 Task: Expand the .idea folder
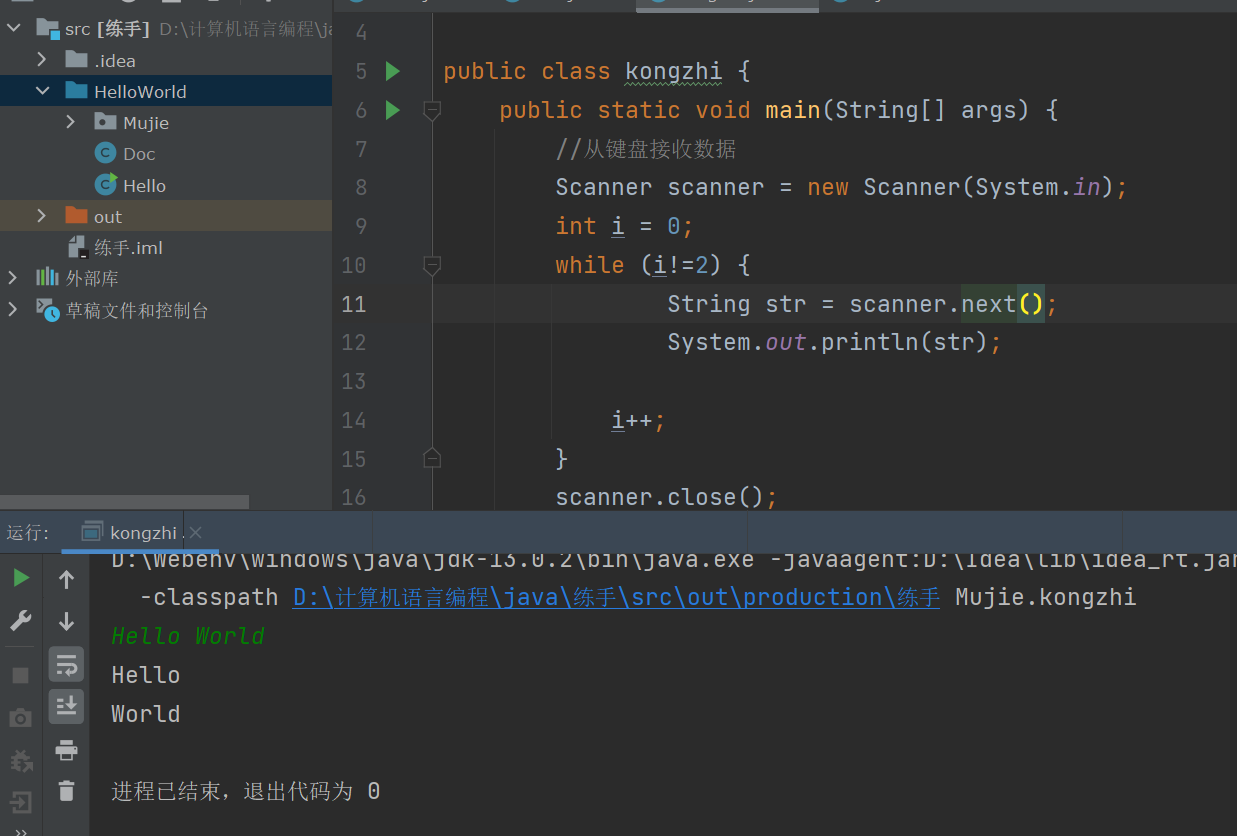point(42,60)
